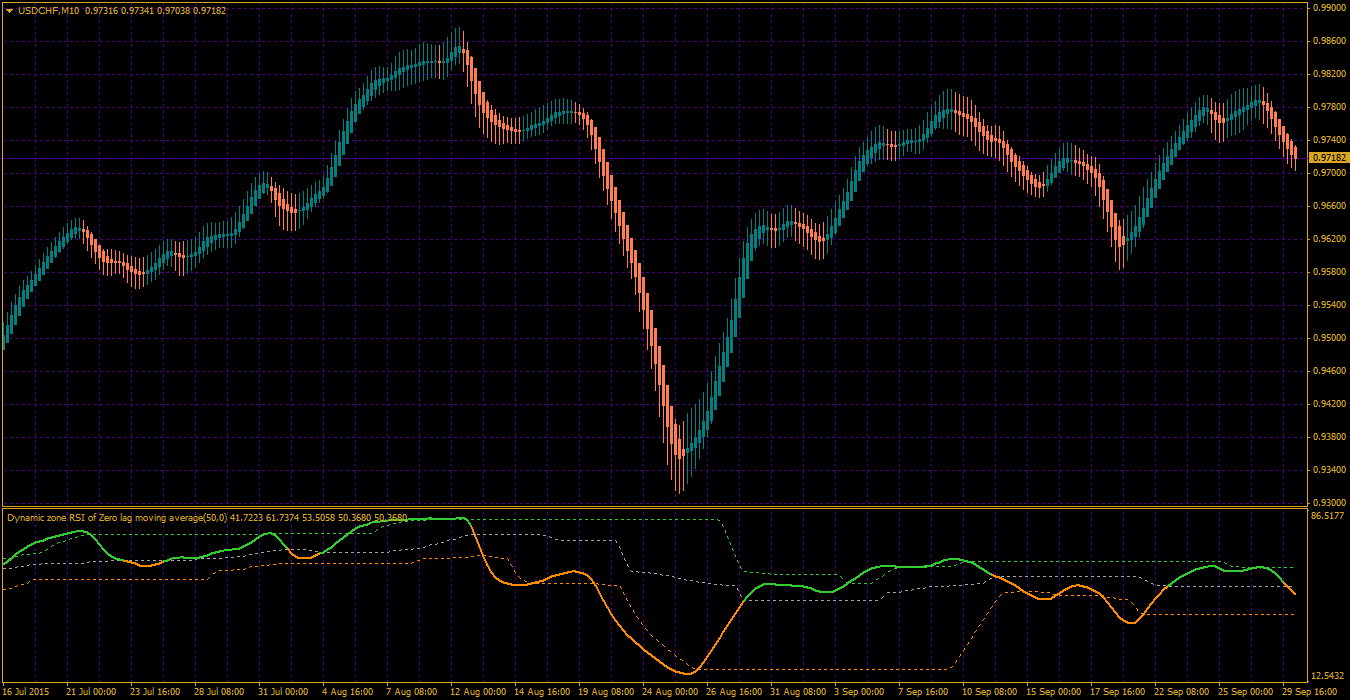Click the 17 Sep 16:00 time label
The height and width of the screenshot is (700, 1350).
[1116, 692]
